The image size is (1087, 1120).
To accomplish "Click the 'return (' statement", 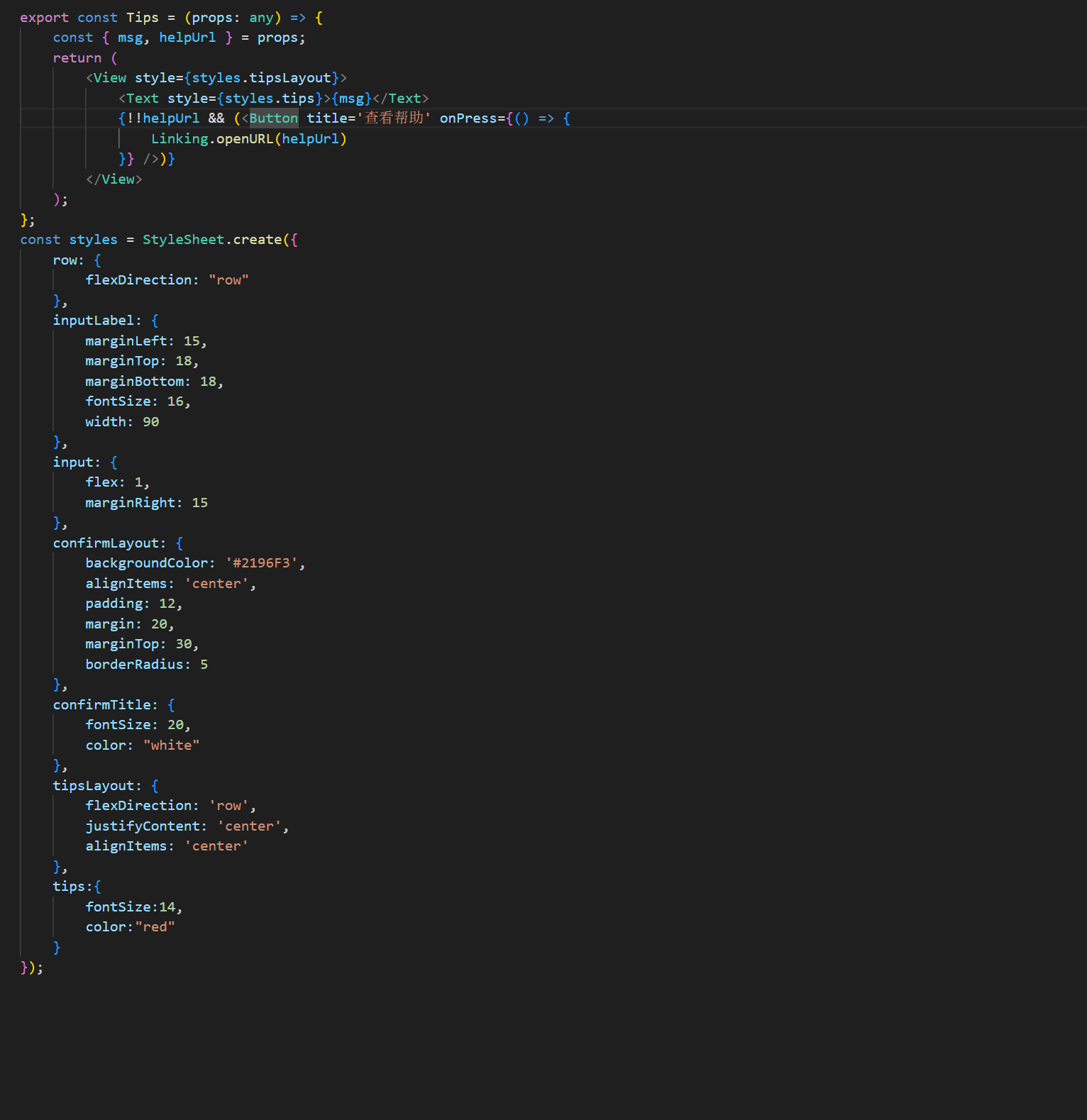I will (x=85, y=57).
